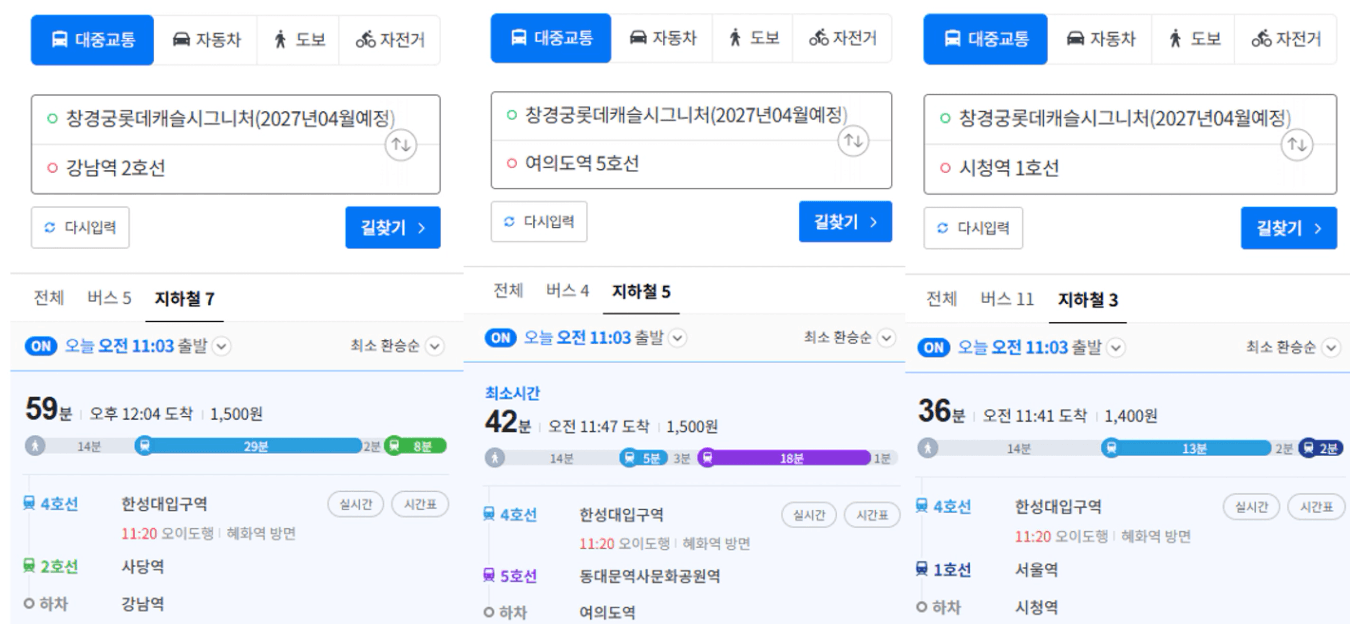Click the 강남역 2호선 destination field
This screenshot has height=624, width=1350.
click(x=210, y=168)
